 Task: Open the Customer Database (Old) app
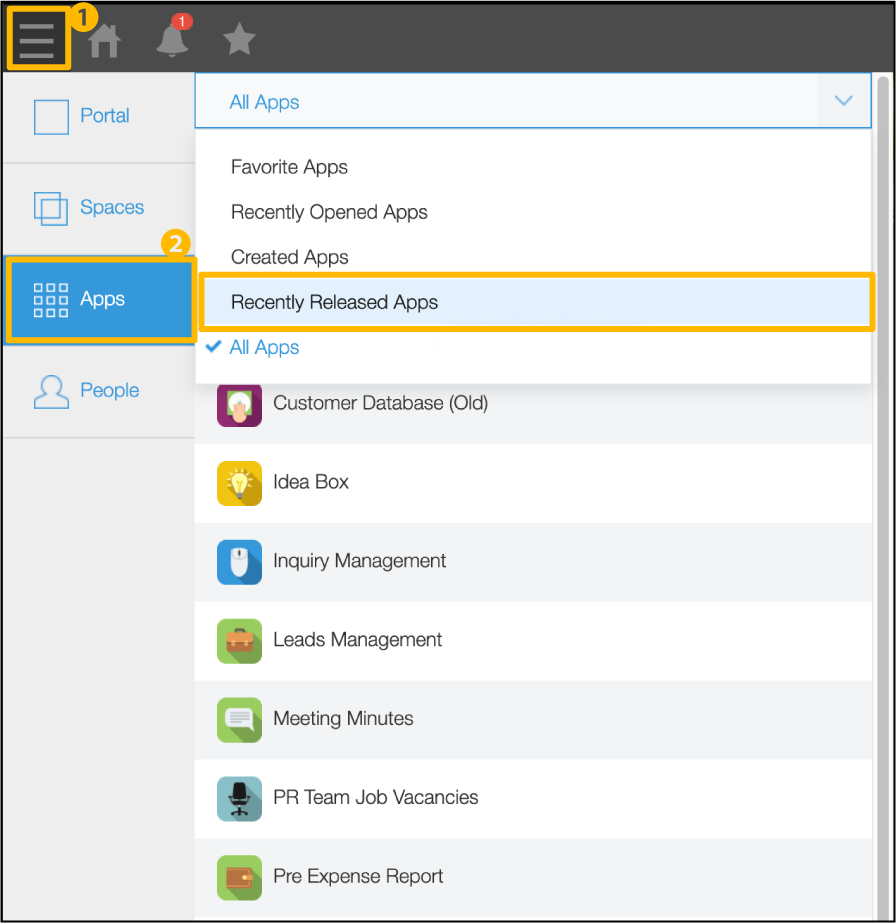click(x=380, y=404)
